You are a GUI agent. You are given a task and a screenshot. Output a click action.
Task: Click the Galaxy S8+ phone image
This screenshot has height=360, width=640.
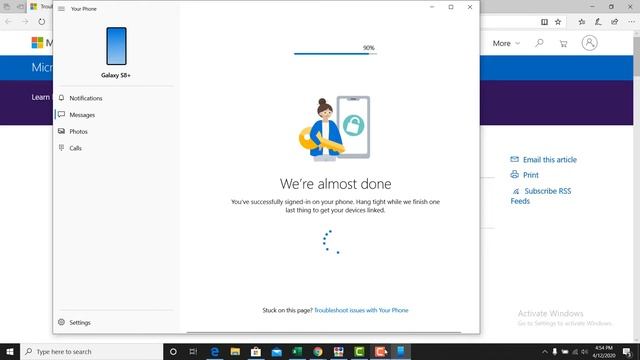pyautogui.click(x=116, y=46)
